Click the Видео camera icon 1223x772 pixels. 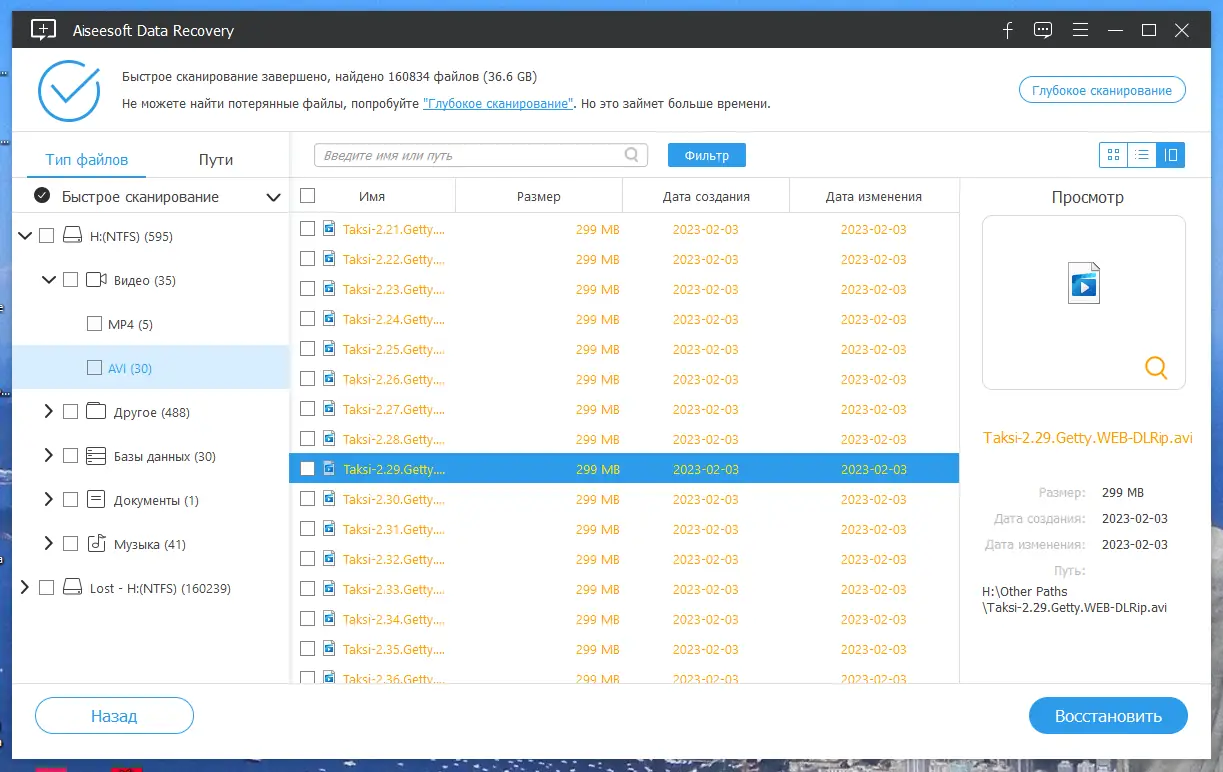click(x=96, y=280)
